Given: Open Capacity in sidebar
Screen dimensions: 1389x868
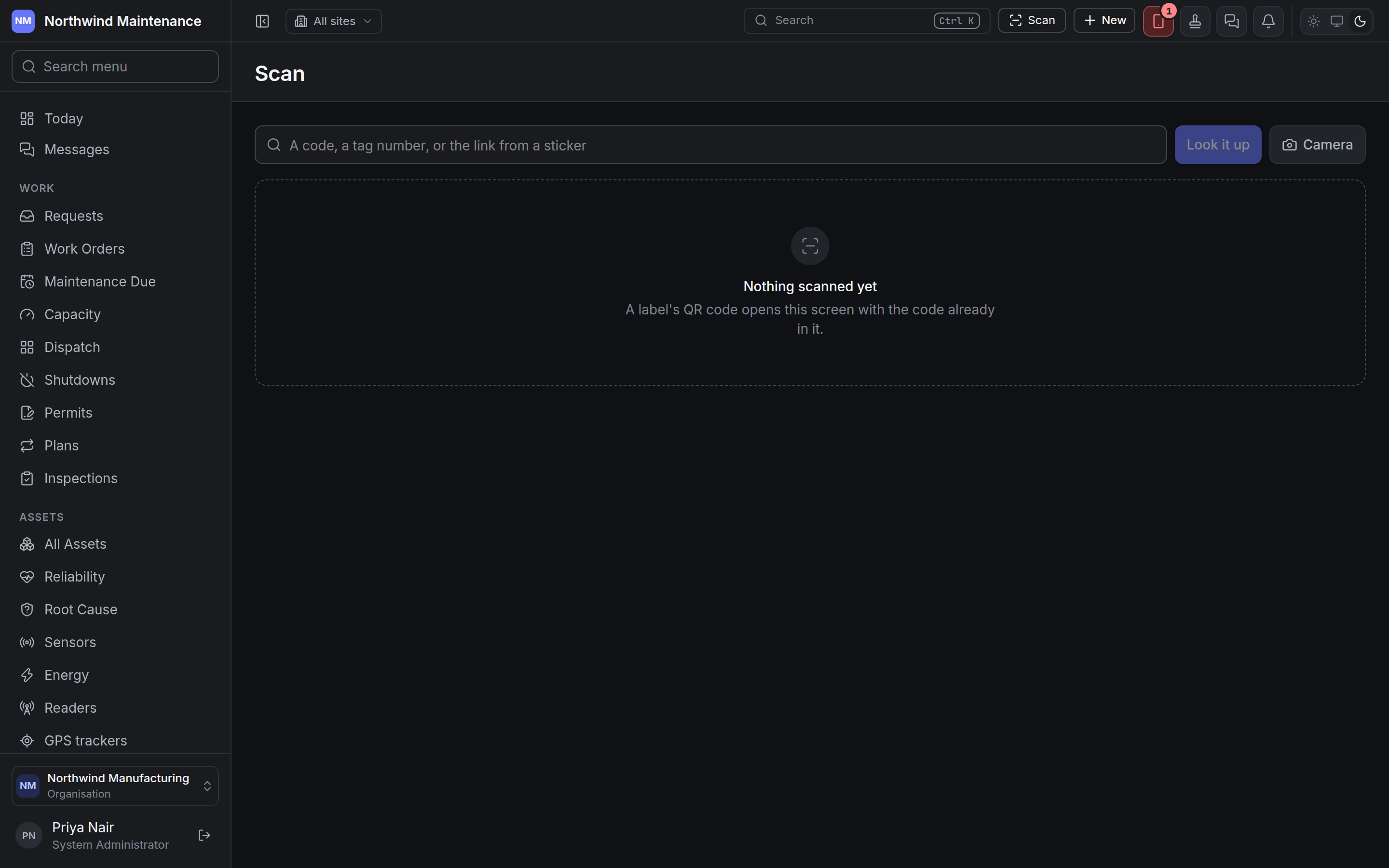Looking at the screenshot, I should (x=115, y=314).
